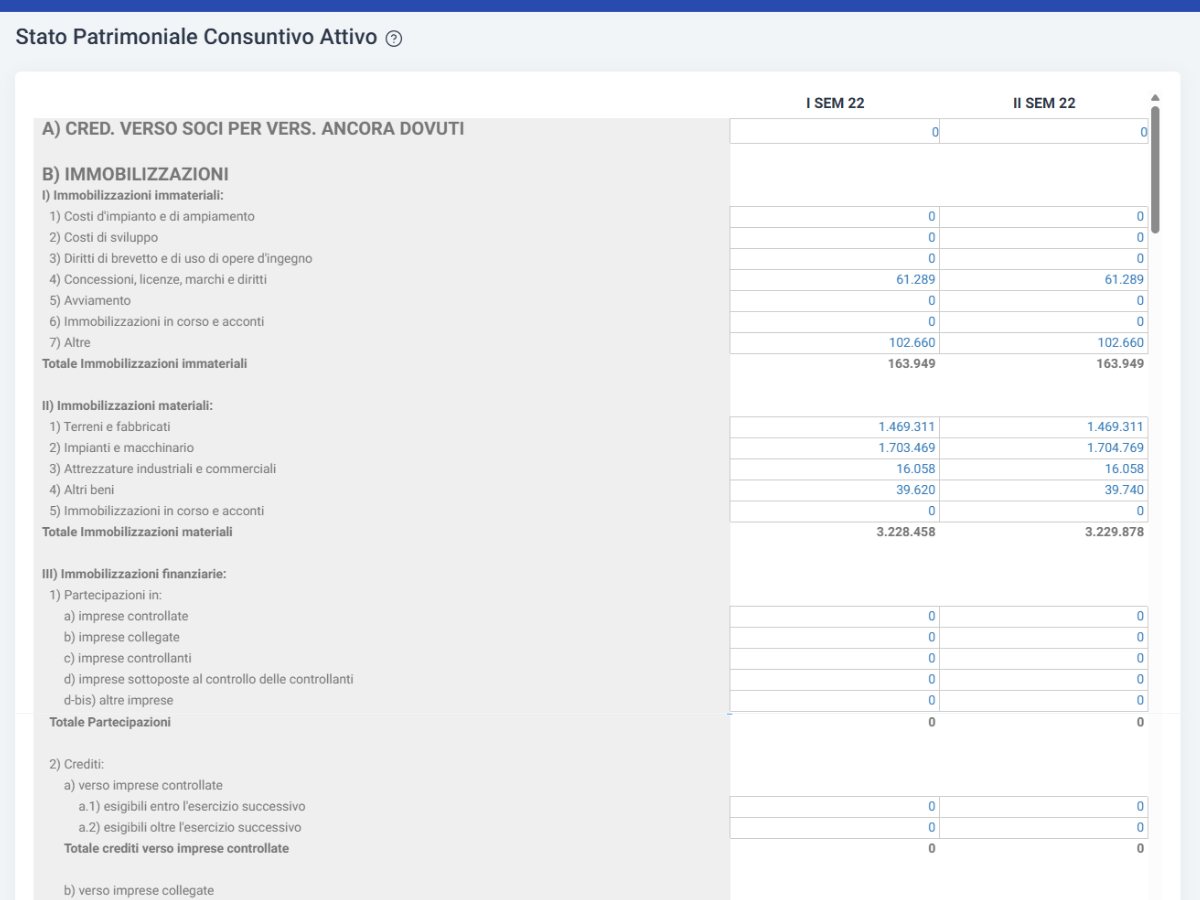Viewport: 1200px width, 900px height.
Task: Click the II SEM 22 column header
Action: (x=1044, y=103)
